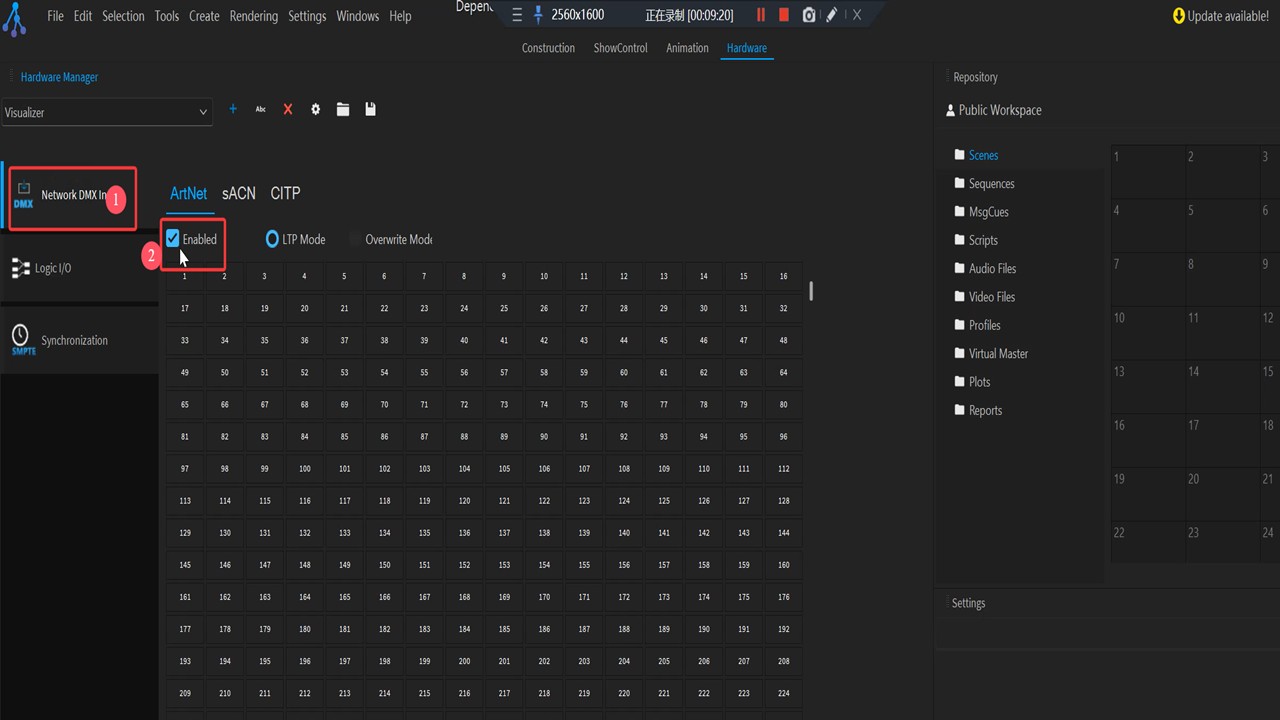
Task: Select the LTP Mode radio button
Action: coord(272,239)
